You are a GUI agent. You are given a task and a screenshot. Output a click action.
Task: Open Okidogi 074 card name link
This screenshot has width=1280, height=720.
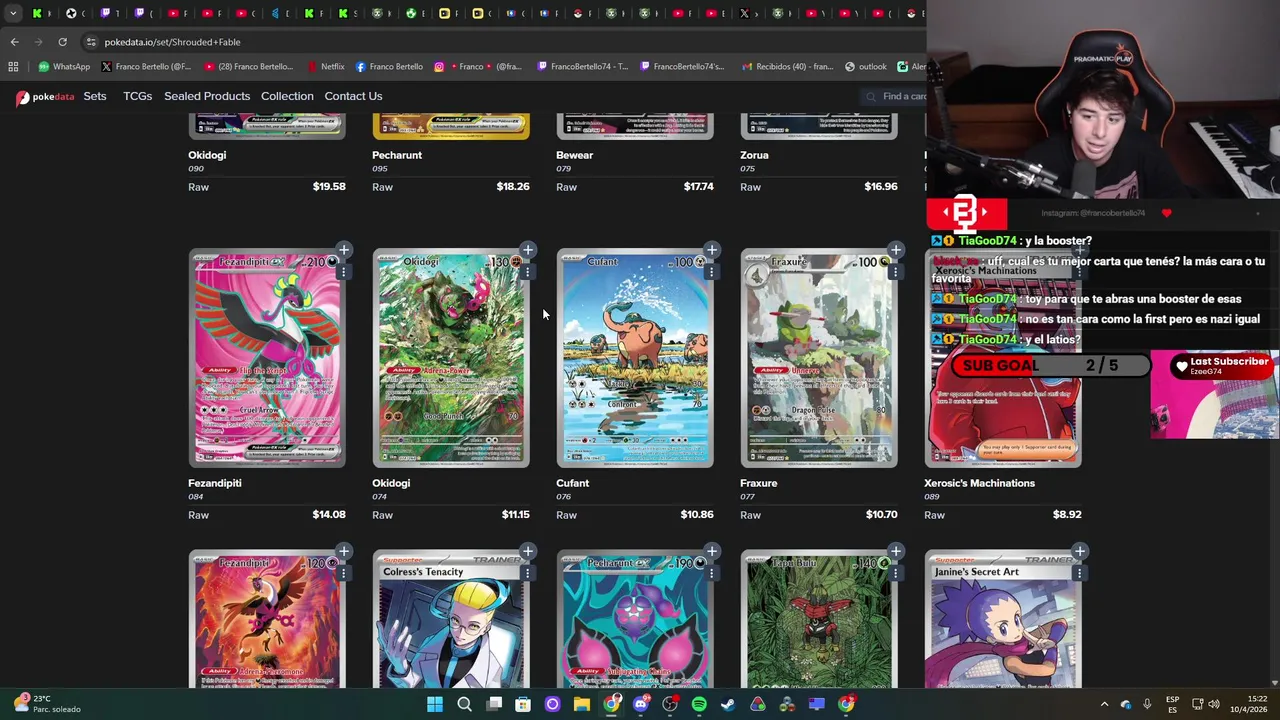pos(391,483)
